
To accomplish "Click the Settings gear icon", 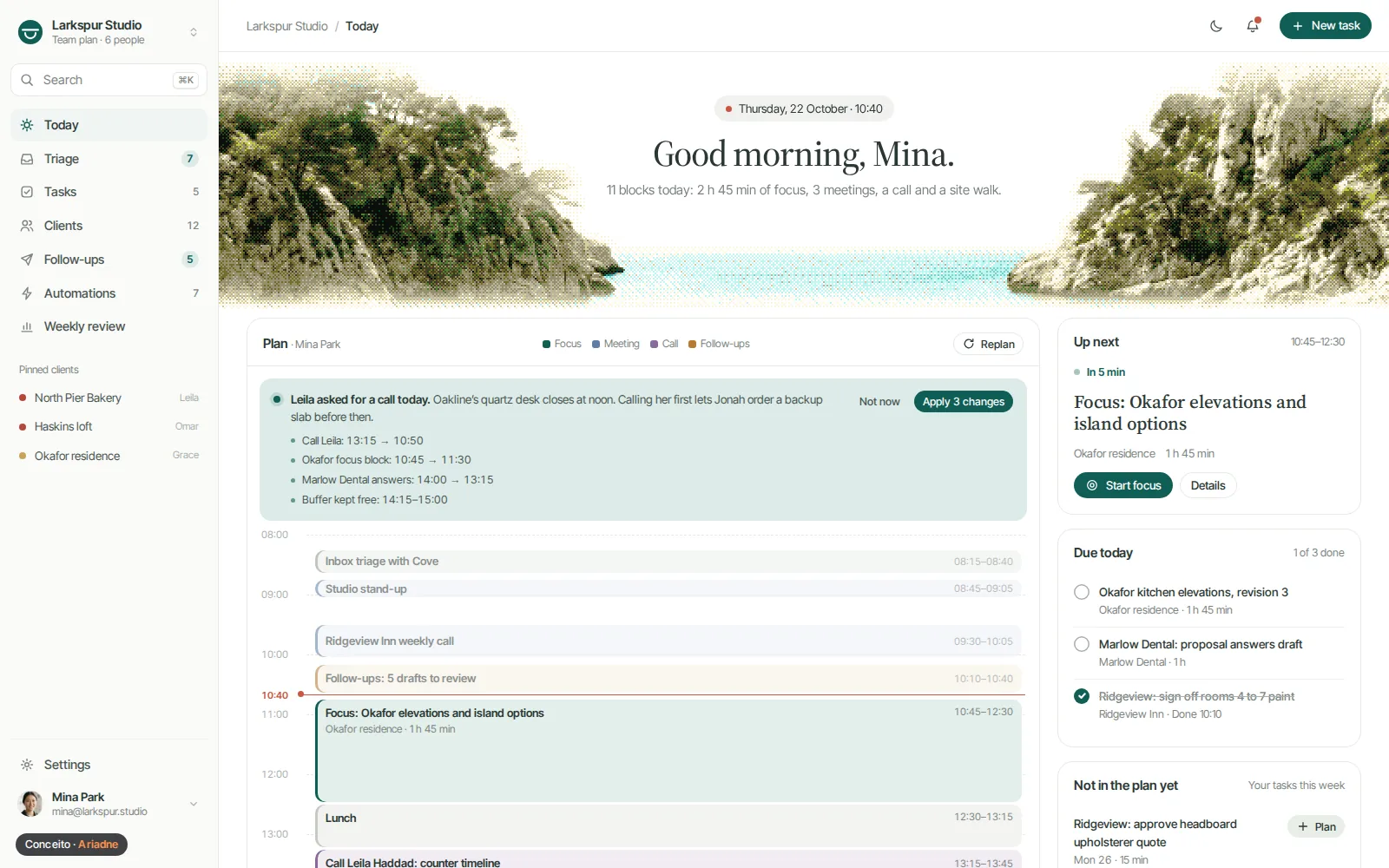I will [27, 765].
